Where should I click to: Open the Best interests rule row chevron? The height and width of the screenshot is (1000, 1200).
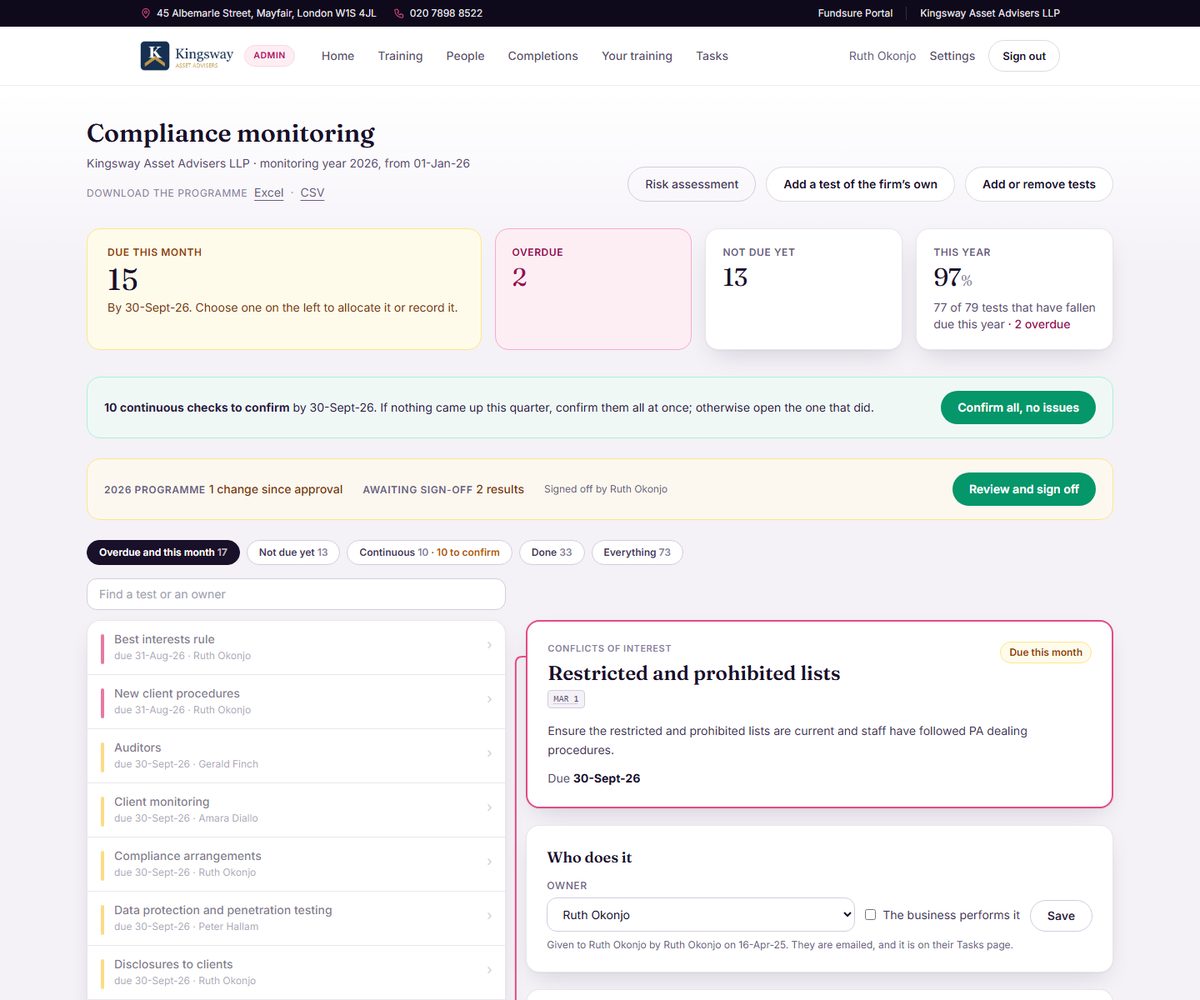click(489, 645)
